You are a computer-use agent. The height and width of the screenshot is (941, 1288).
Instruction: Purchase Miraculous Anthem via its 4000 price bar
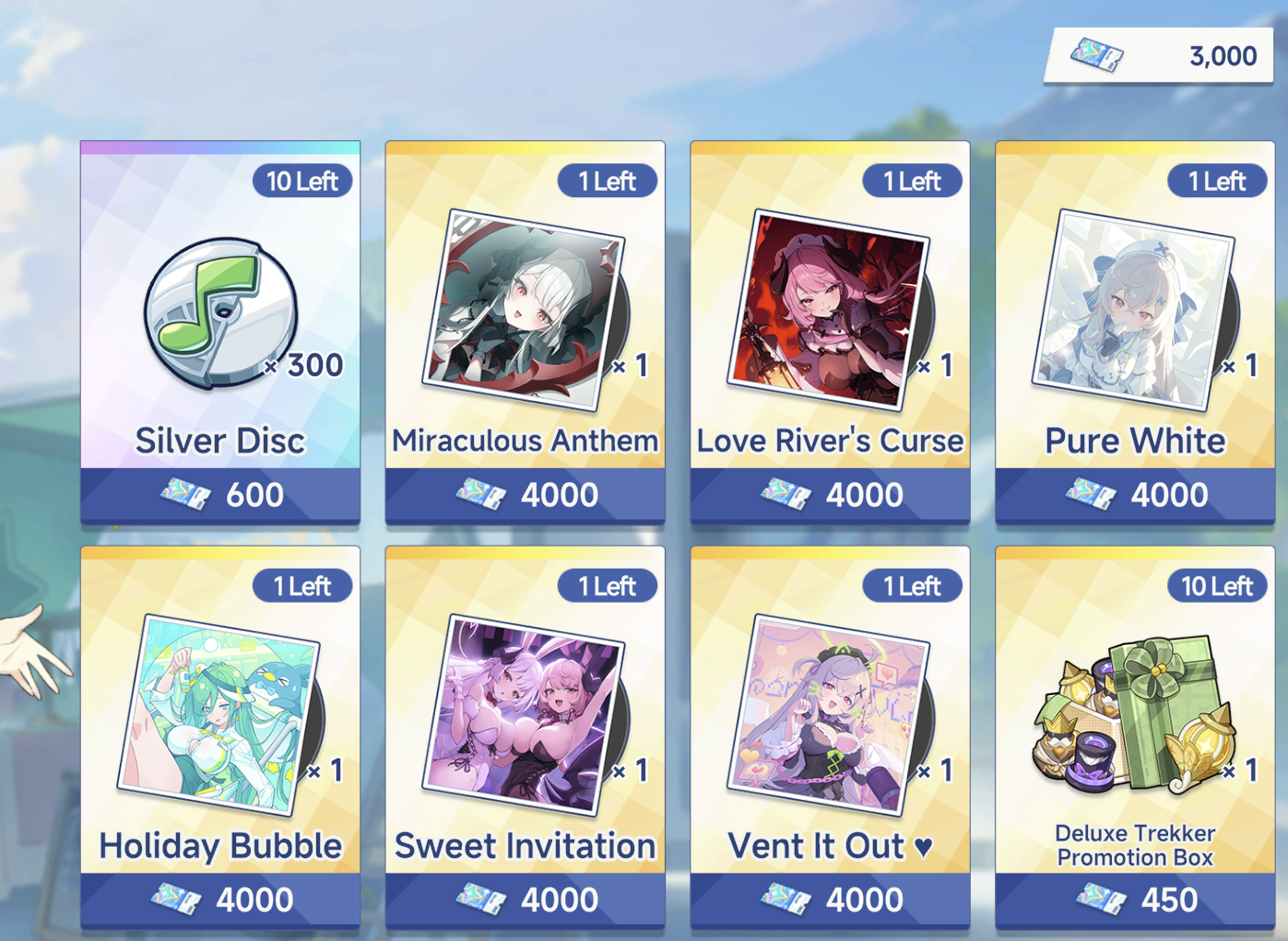(x=526, y=495)
